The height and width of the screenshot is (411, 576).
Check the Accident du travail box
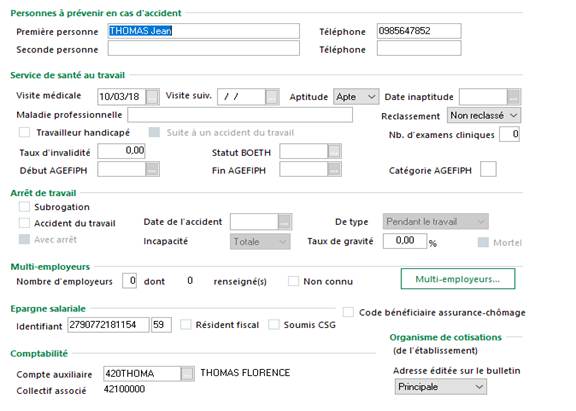pyautogui.click(x=24, y=223)
